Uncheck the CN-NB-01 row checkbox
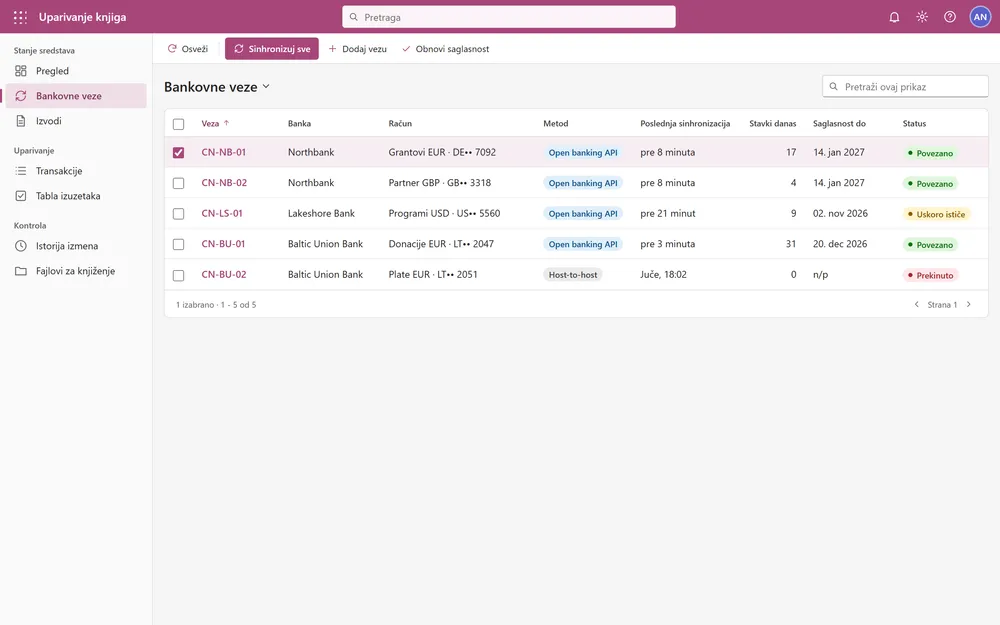 coord(179,152)
